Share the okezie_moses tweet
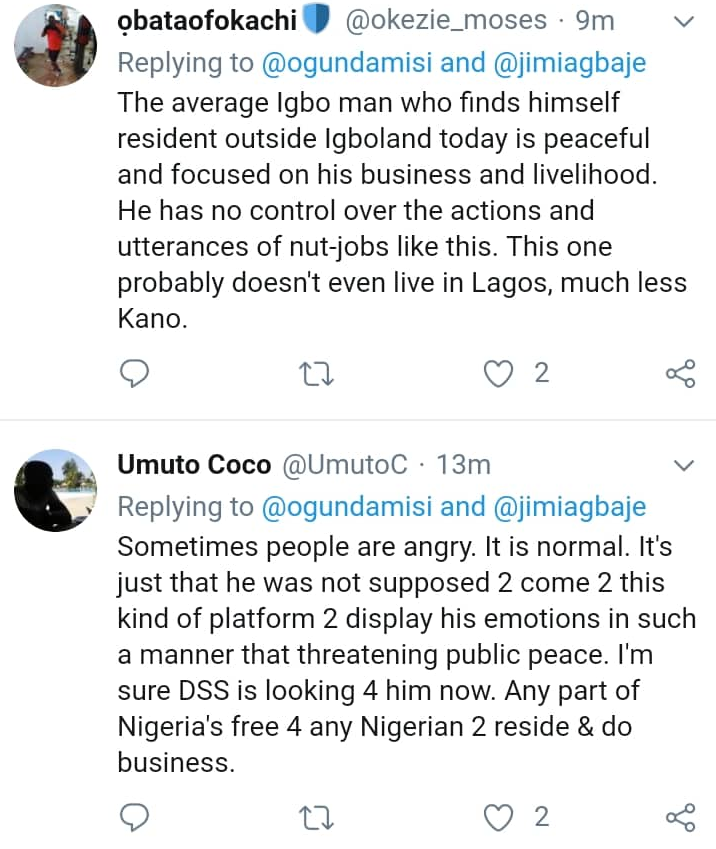 [x=680, y=374]
